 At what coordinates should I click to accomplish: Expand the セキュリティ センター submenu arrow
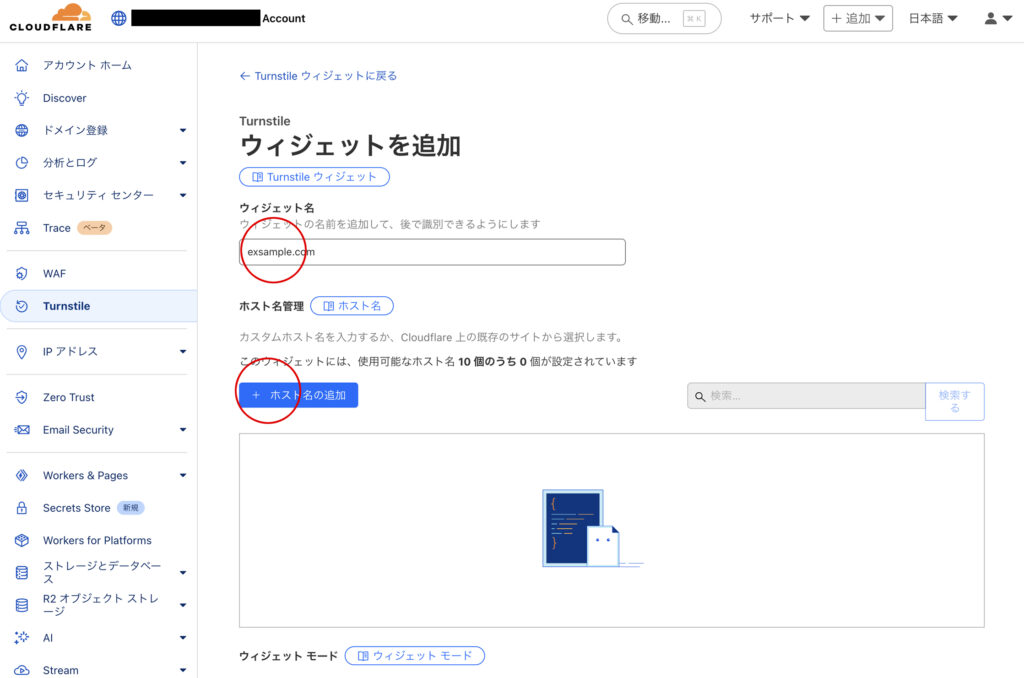click(183, 195)
